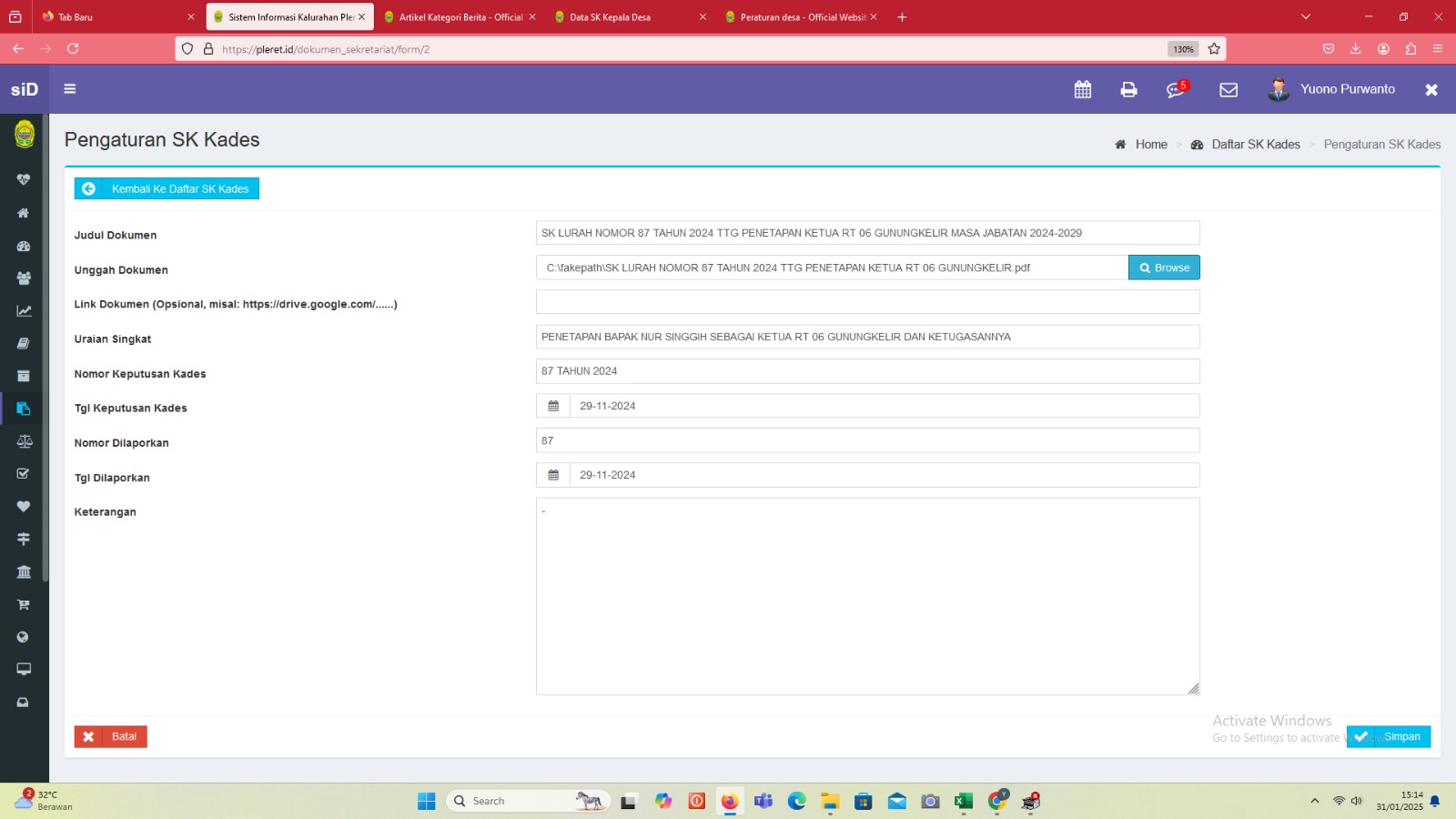Open Yuono Purwanto user menu
Image resolution: width=1456 pixels, height=819 pixels.
[1331, 89]
